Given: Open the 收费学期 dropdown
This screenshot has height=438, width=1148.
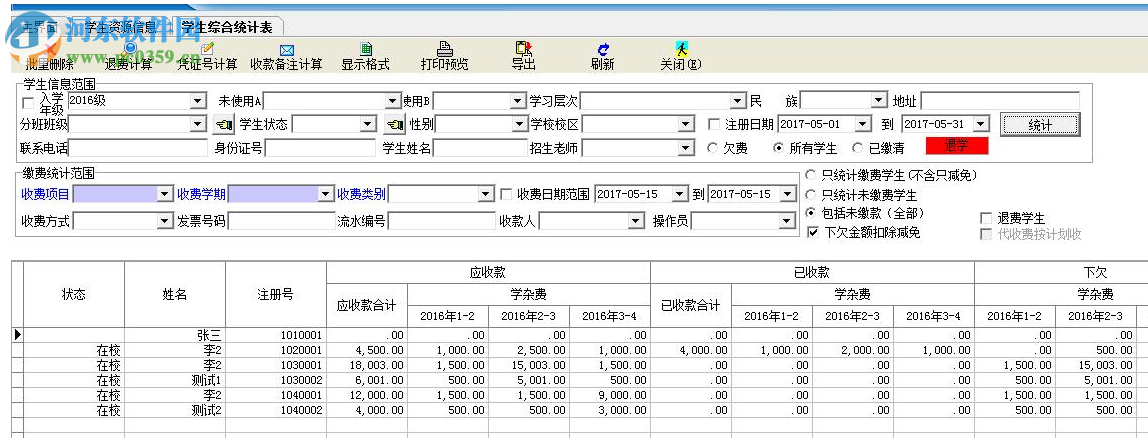Looking at the screenshot, I should (325, 194).
